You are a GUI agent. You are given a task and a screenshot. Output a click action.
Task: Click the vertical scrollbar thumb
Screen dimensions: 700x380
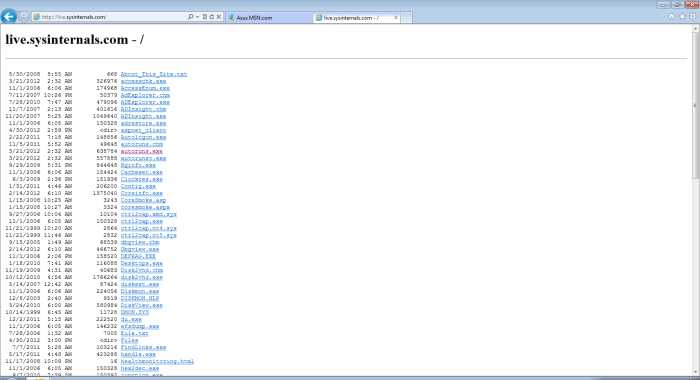pos(696,106)
